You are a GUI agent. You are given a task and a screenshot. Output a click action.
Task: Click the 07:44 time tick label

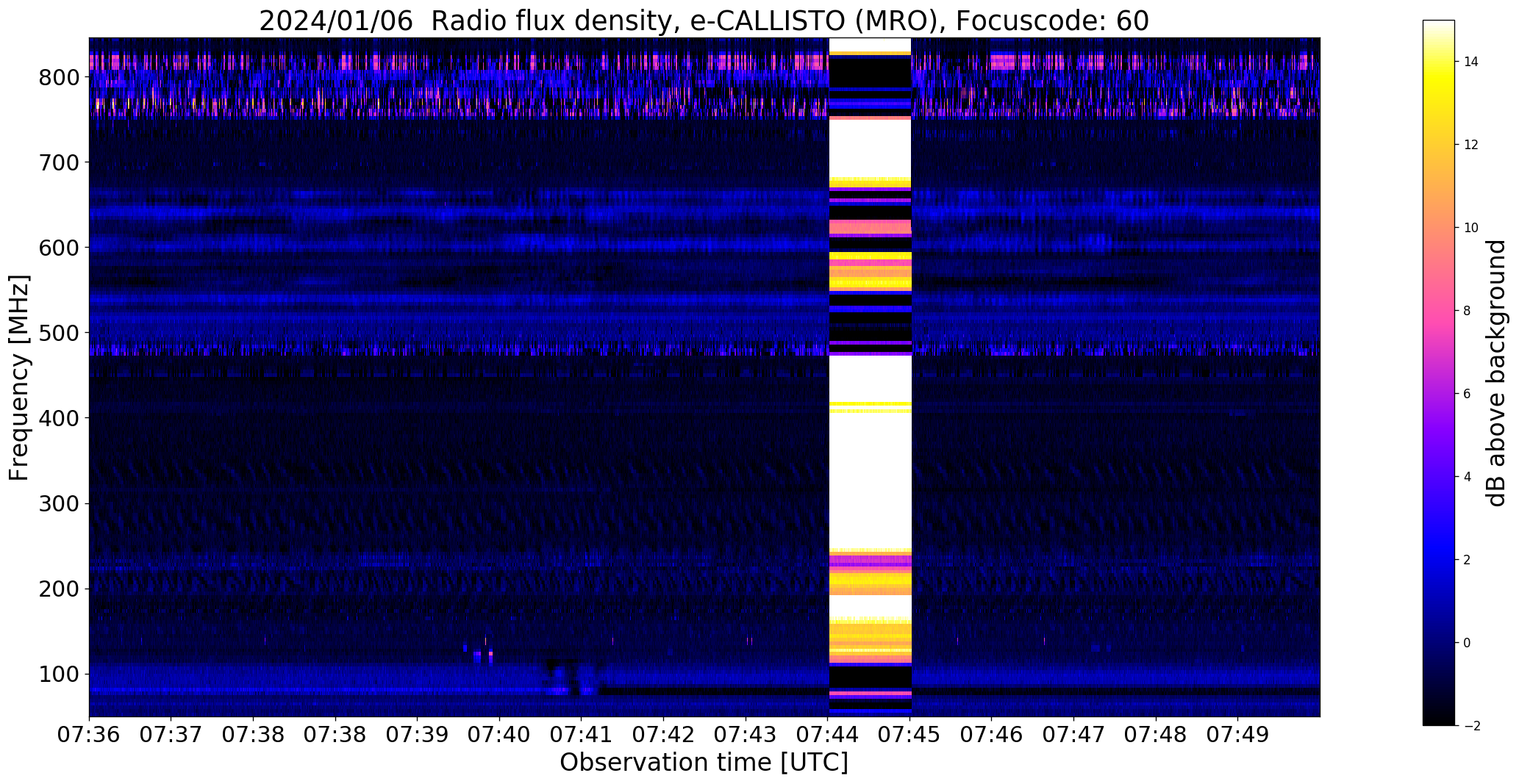(x=828, y=735)
